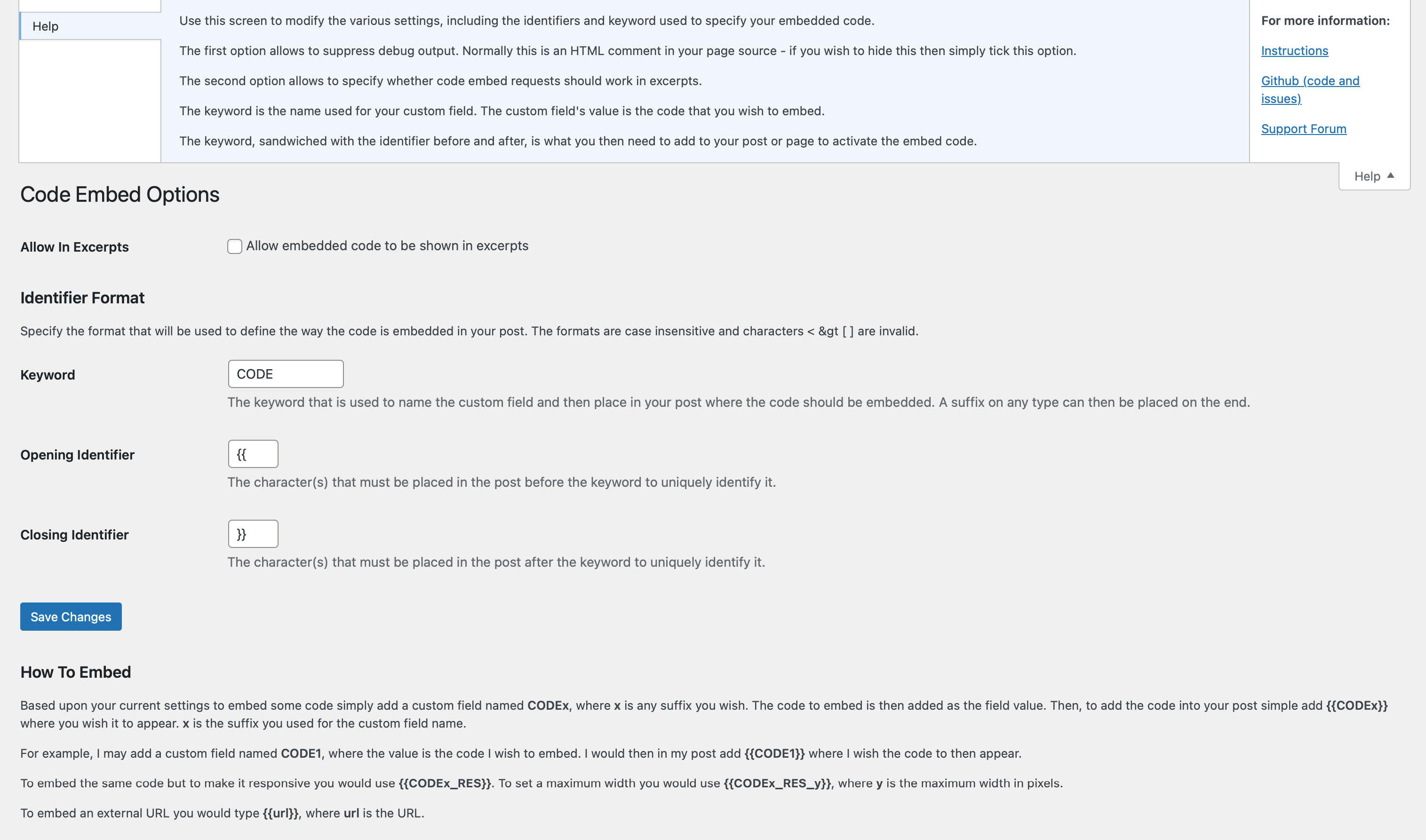Click opening identifier curly braces icon
This screenshot has width=1426, height=840.
[252, 454]
